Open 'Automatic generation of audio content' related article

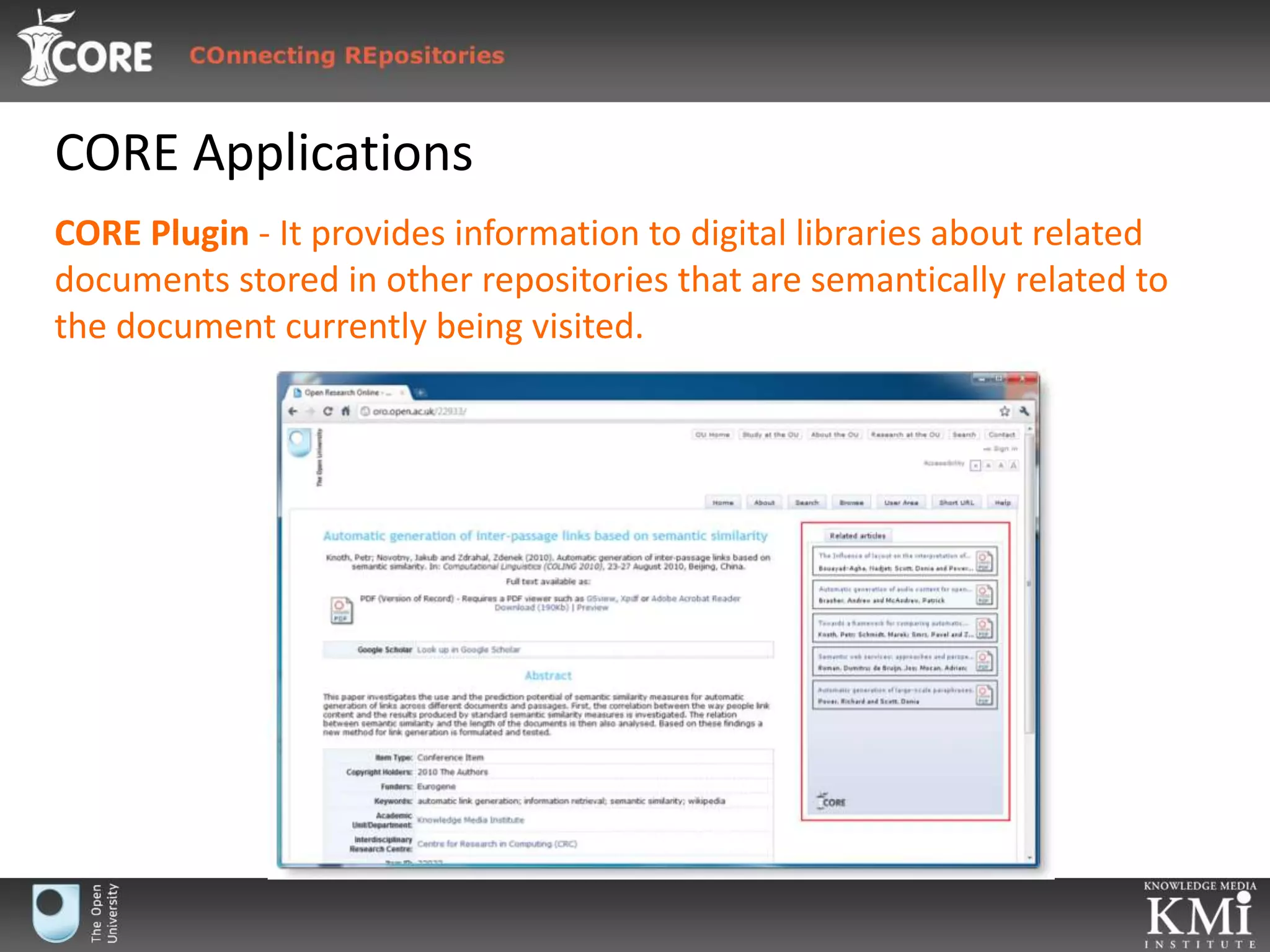[904, 594]
